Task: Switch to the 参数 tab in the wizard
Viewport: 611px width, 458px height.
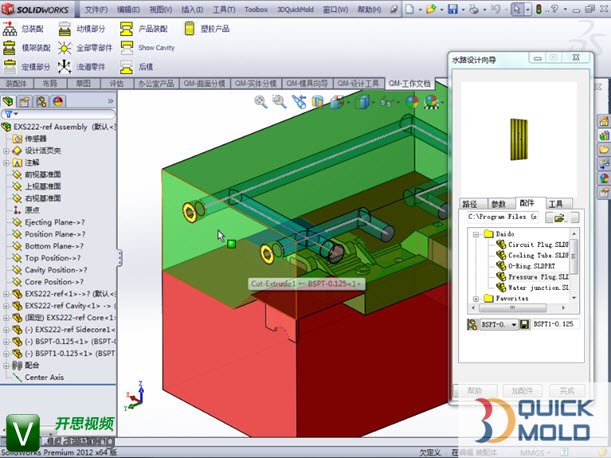Action: (x=498, y=203)
